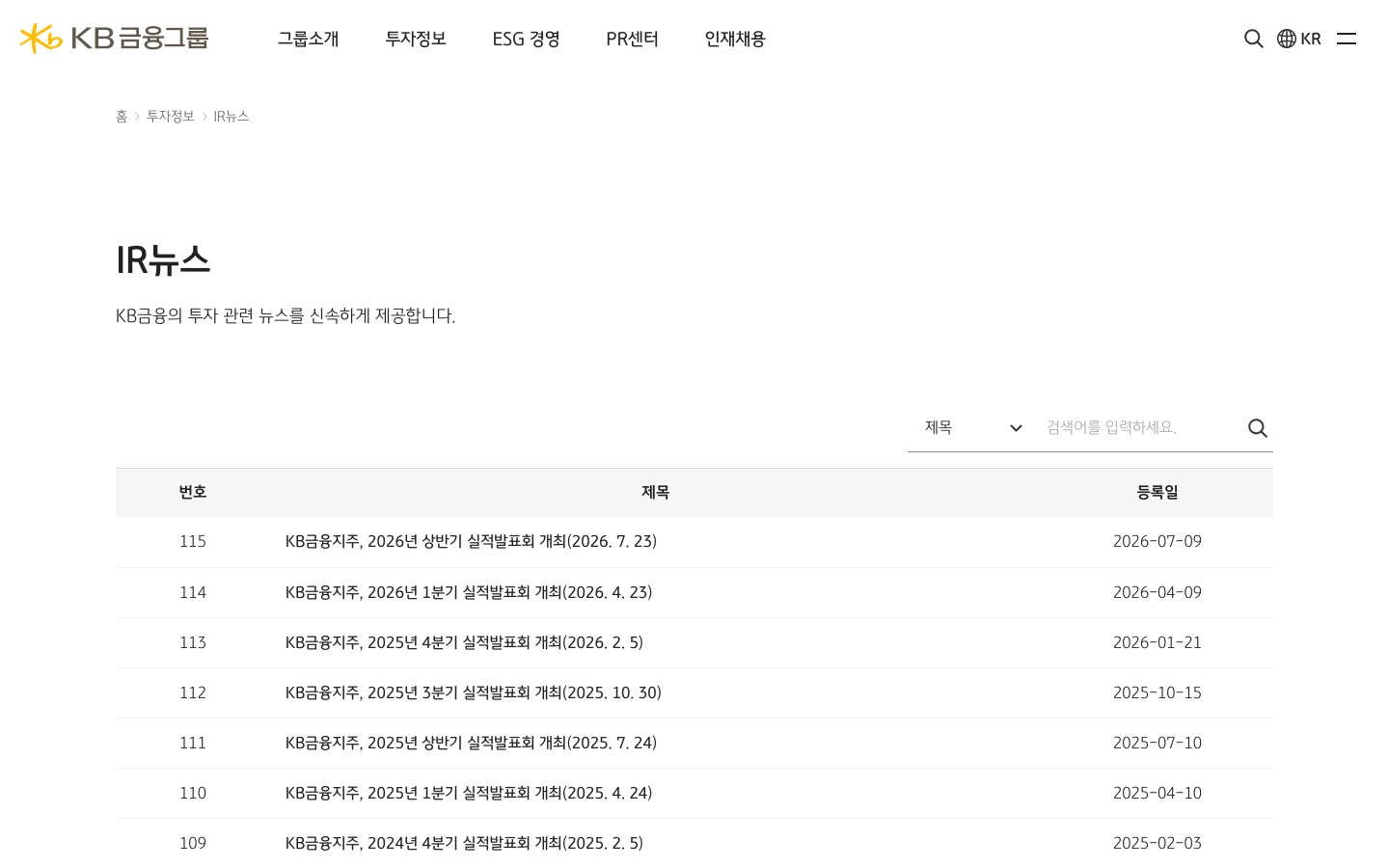Click row number 114
Image resolution: width=1389 pixels, height=868 pixels.
click(193, 592)
